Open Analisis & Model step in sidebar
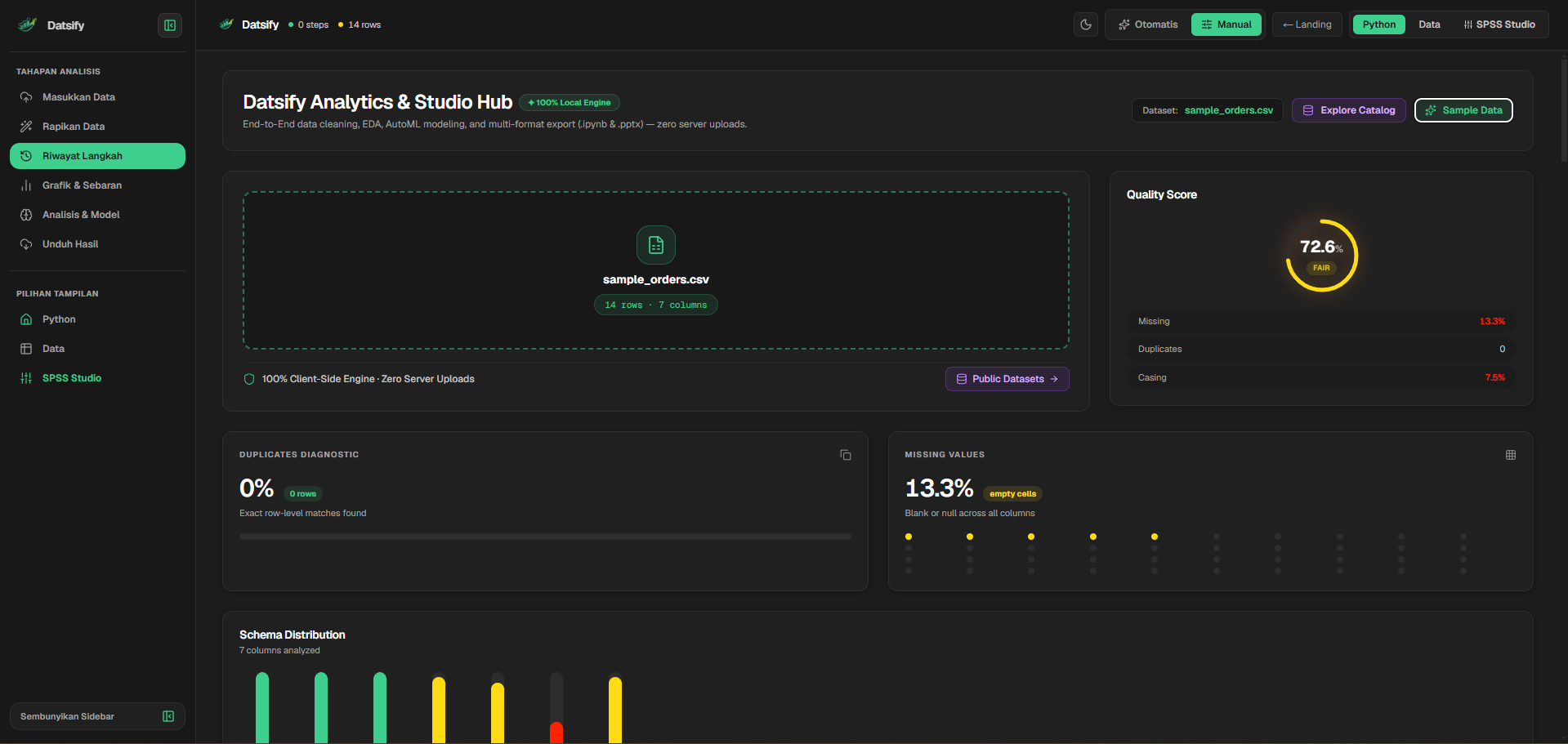1568x744 pixels. 97,215
